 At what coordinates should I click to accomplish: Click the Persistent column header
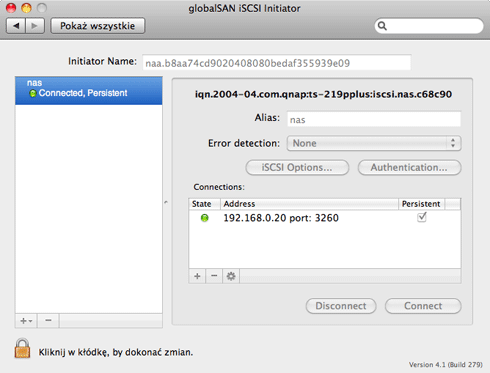coord(421,204)
